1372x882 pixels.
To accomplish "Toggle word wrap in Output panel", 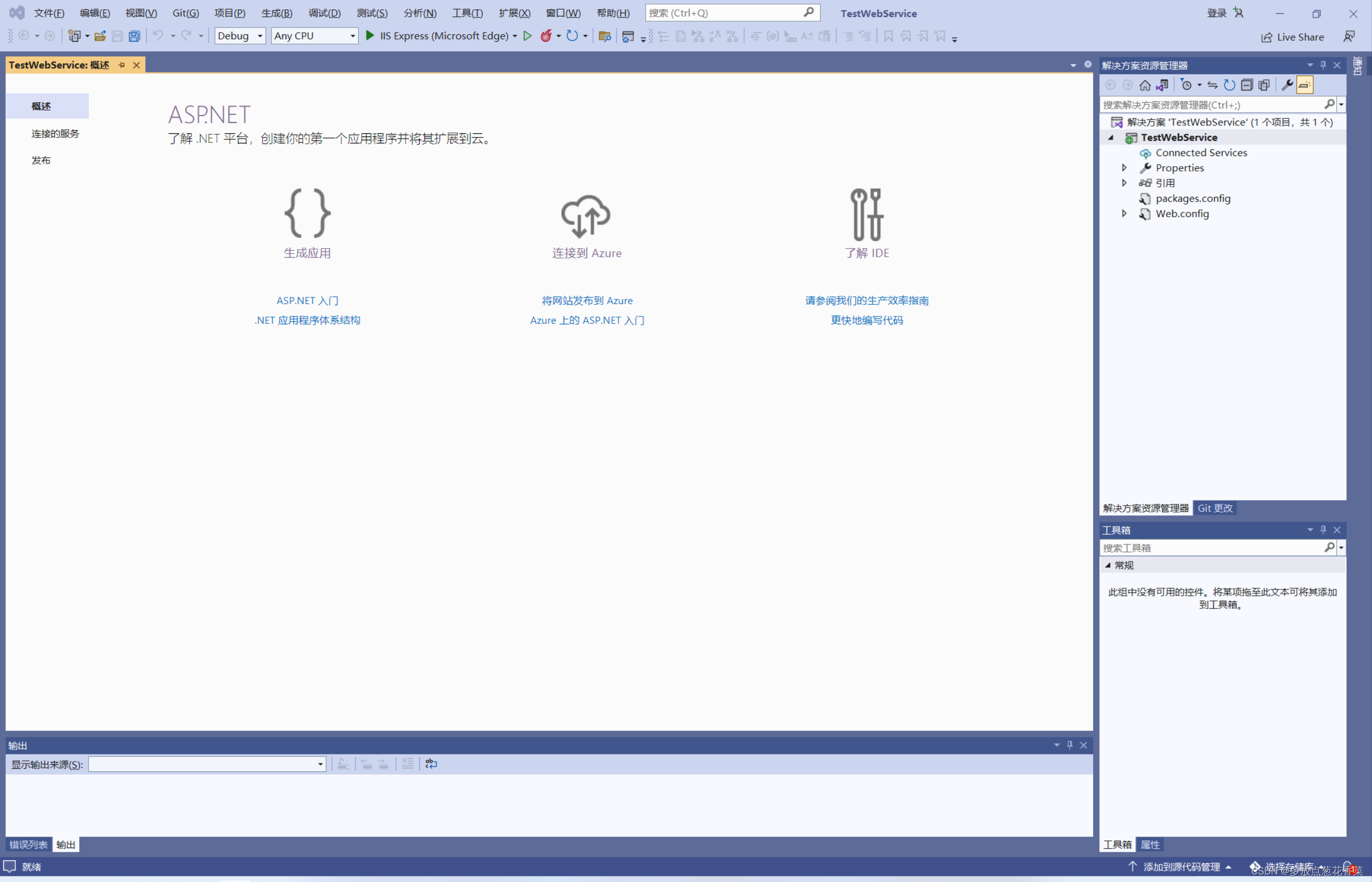I will (x=431, y=764).
